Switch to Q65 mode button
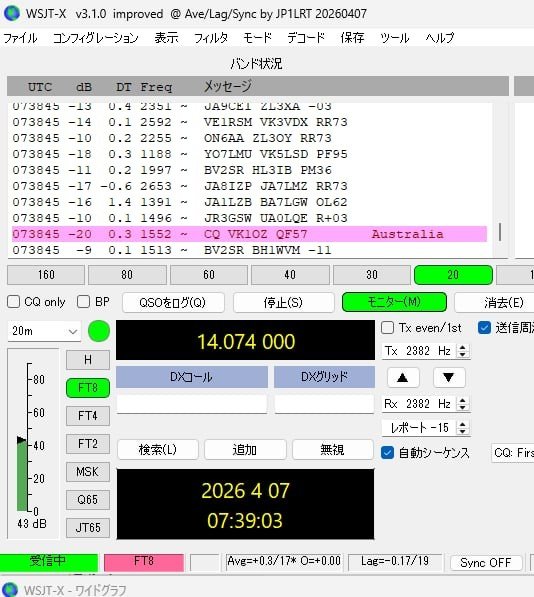This screenshot has height=597, width=534. point(88,500)
